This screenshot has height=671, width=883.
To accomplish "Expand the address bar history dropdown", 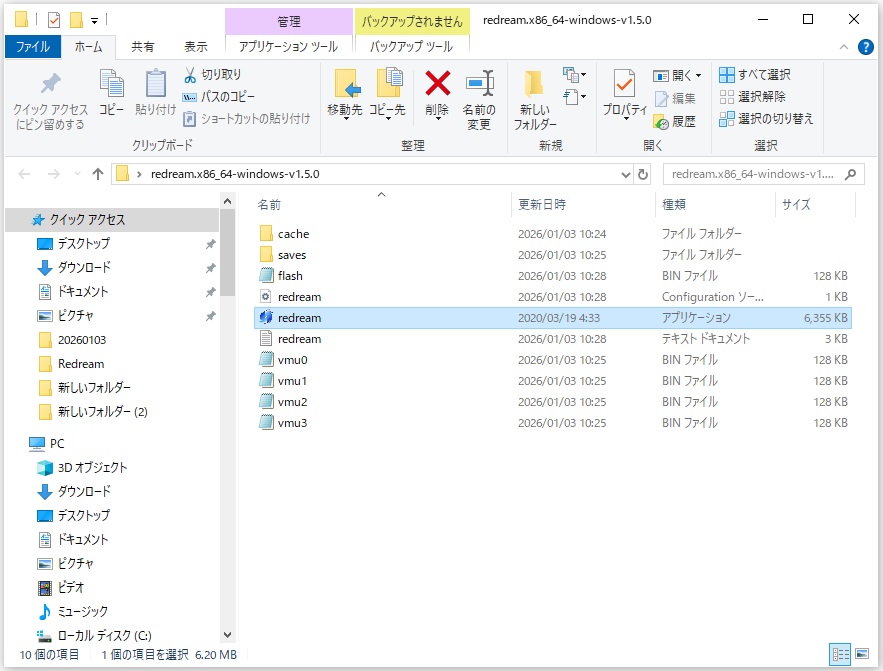I will point(625,175).
